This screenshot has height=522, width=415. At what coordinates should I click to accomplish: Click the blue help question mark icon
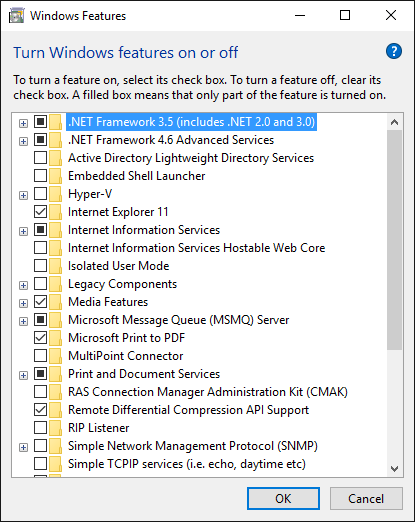coord(394,51)
